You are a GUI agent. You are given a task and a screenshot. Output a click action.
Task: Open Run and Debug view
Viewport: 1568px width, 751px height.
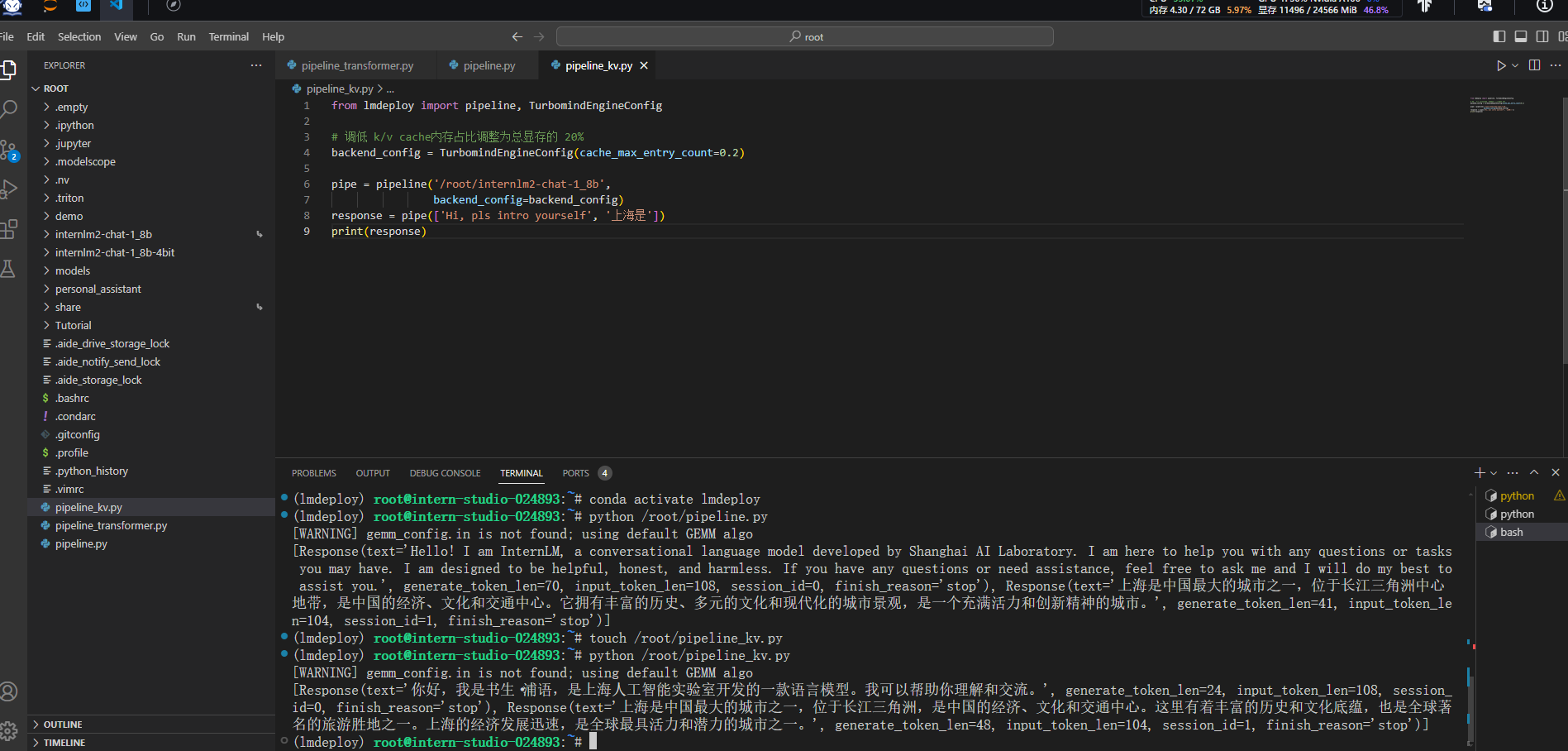point(8,189)
